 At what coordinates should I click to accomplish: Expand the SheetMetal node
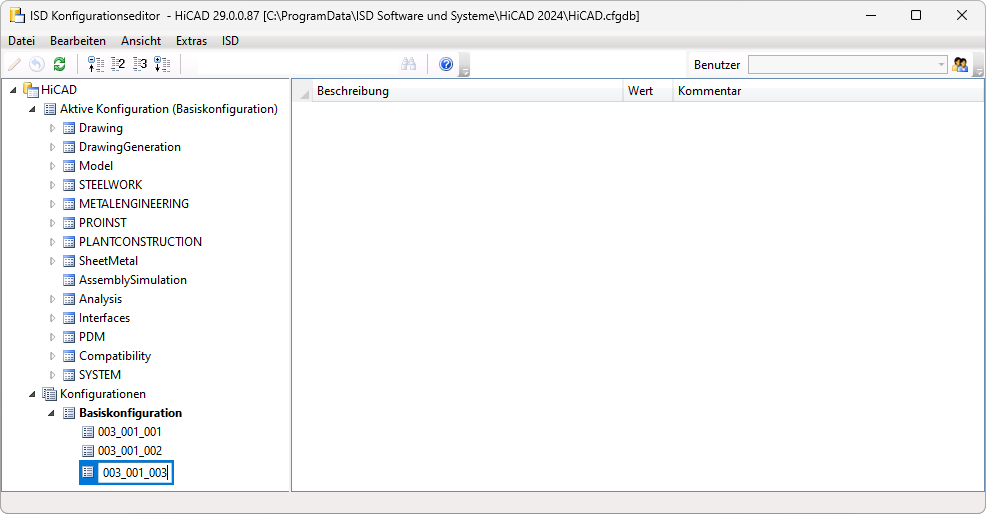(52, 261)
